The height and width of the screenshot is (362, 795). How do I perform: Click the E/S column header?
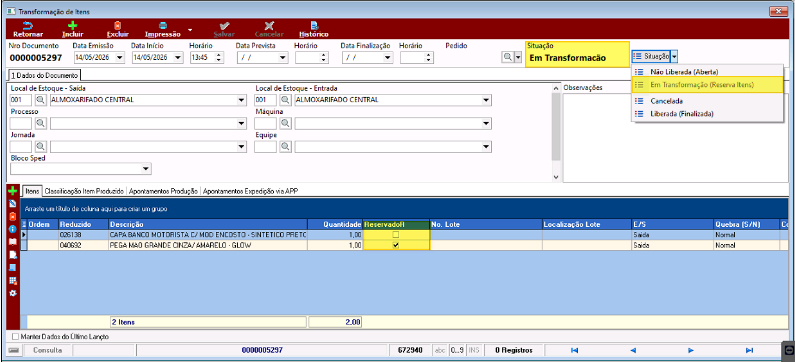tap(672, 224)
